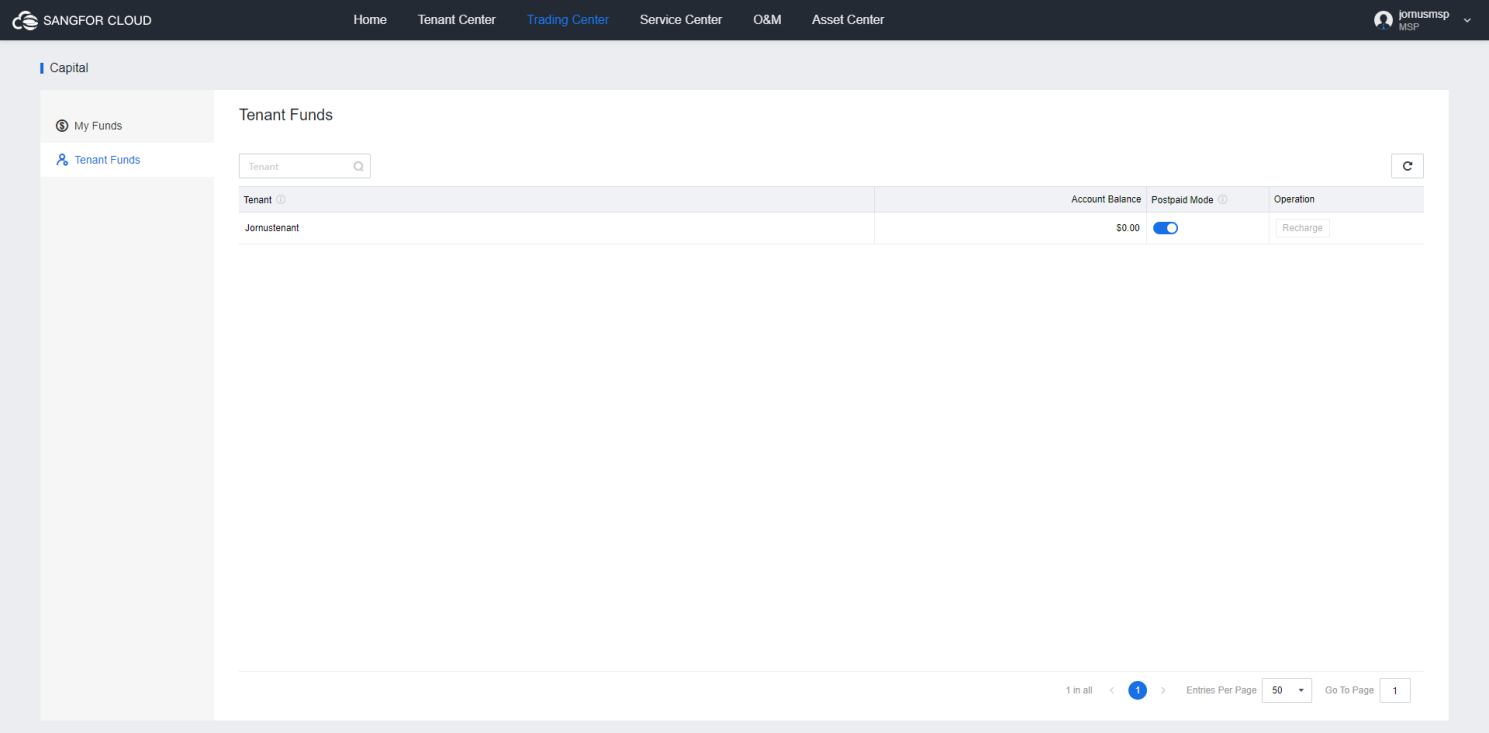Click the Go To Page input
This screenshot has width=1489, height=733.
point(1395,691)
